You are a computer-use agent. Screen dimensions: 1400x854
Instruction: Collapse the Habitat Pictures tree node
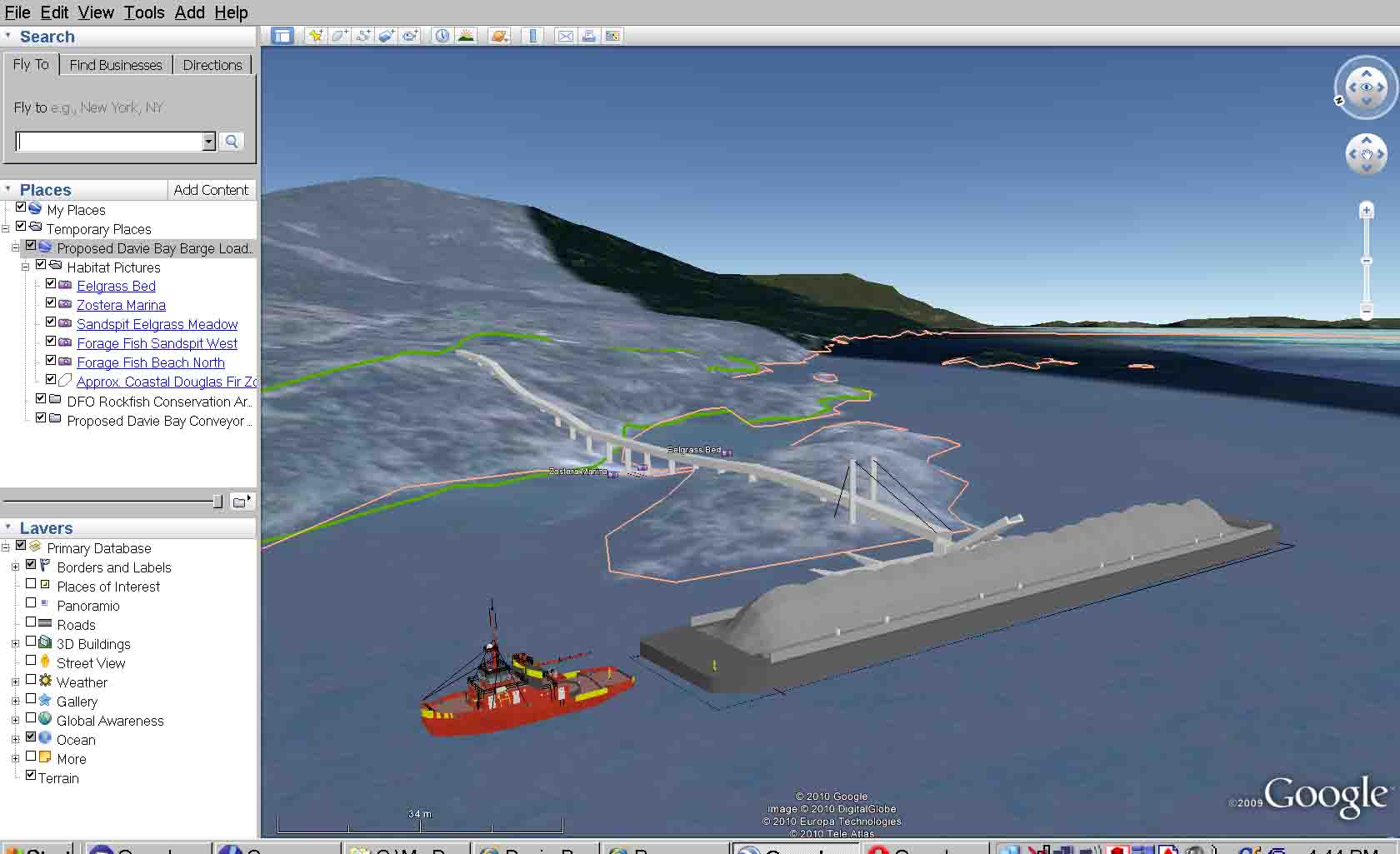click(25, 267)
